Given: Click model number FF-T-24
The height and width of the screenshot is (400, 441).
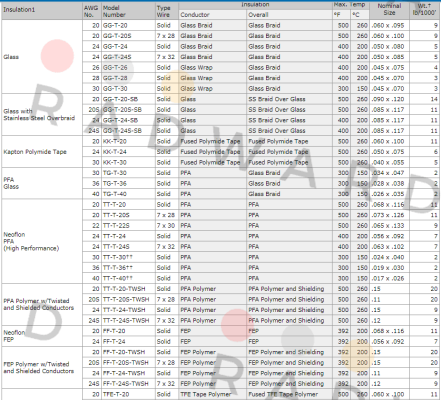Looking at the screenshot, I should 128,341.
